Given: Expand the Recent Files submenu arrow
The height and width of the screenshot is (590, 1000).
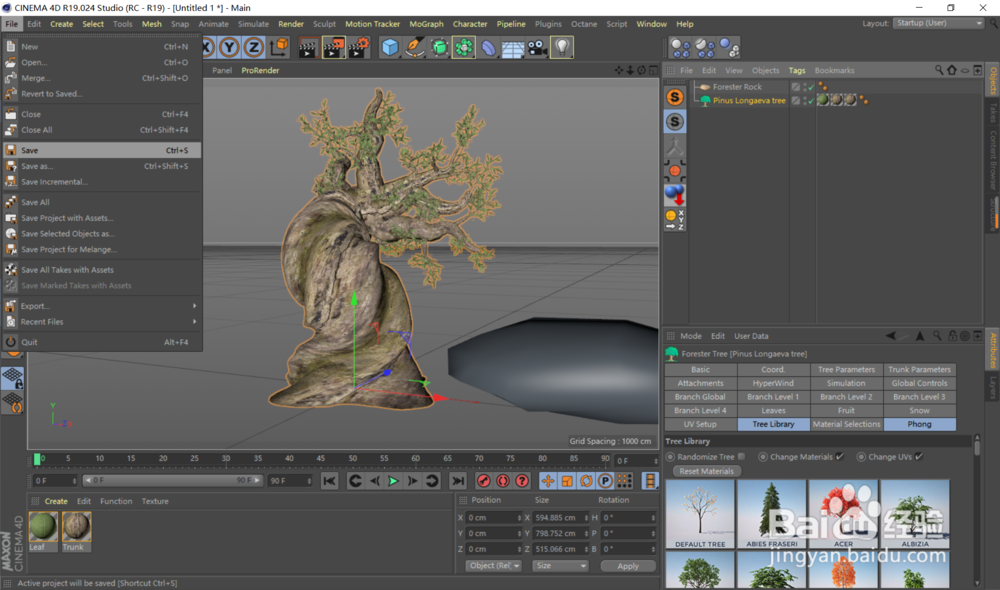Looking at the screenshot, I should tap(195, 322).
